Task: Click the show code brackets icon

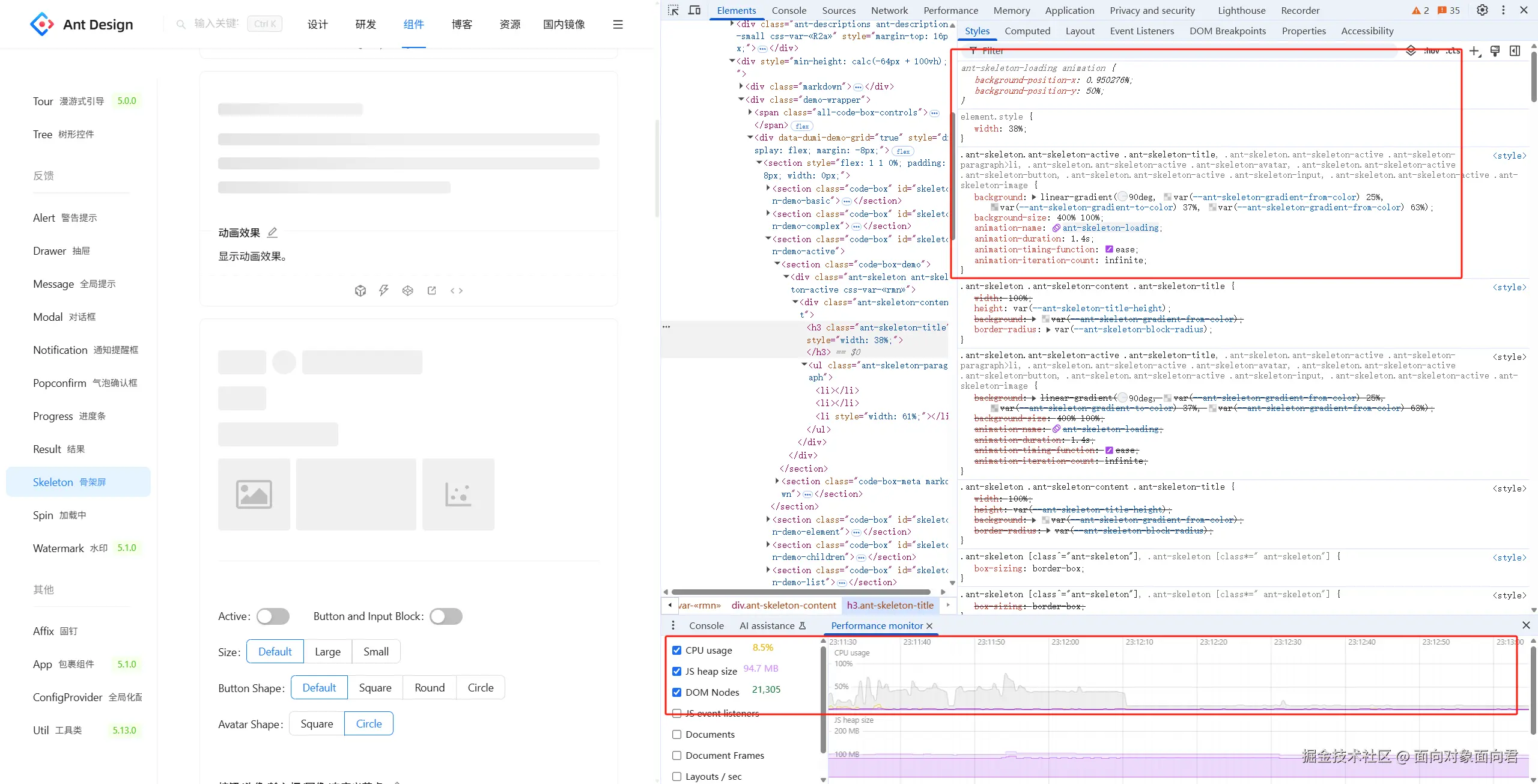Action: pos(457,291)
